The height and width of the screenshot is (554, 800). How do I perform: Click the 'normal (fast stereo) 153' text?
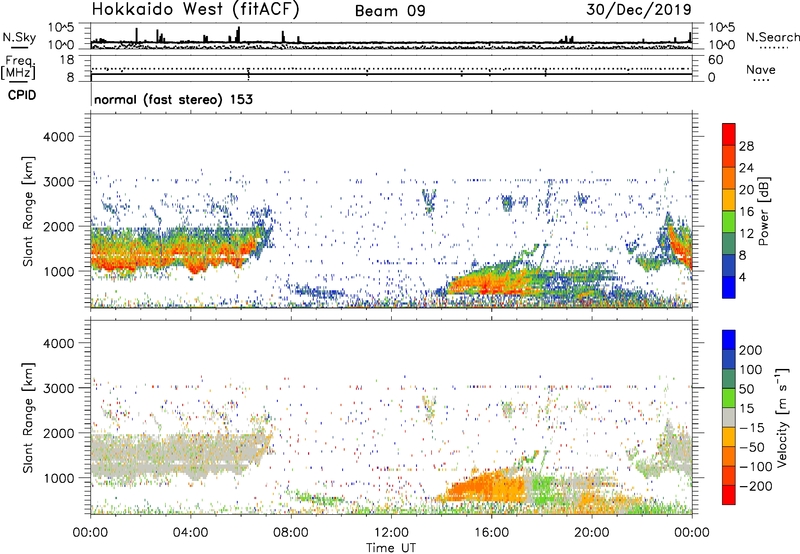click(x=173, y=99)
